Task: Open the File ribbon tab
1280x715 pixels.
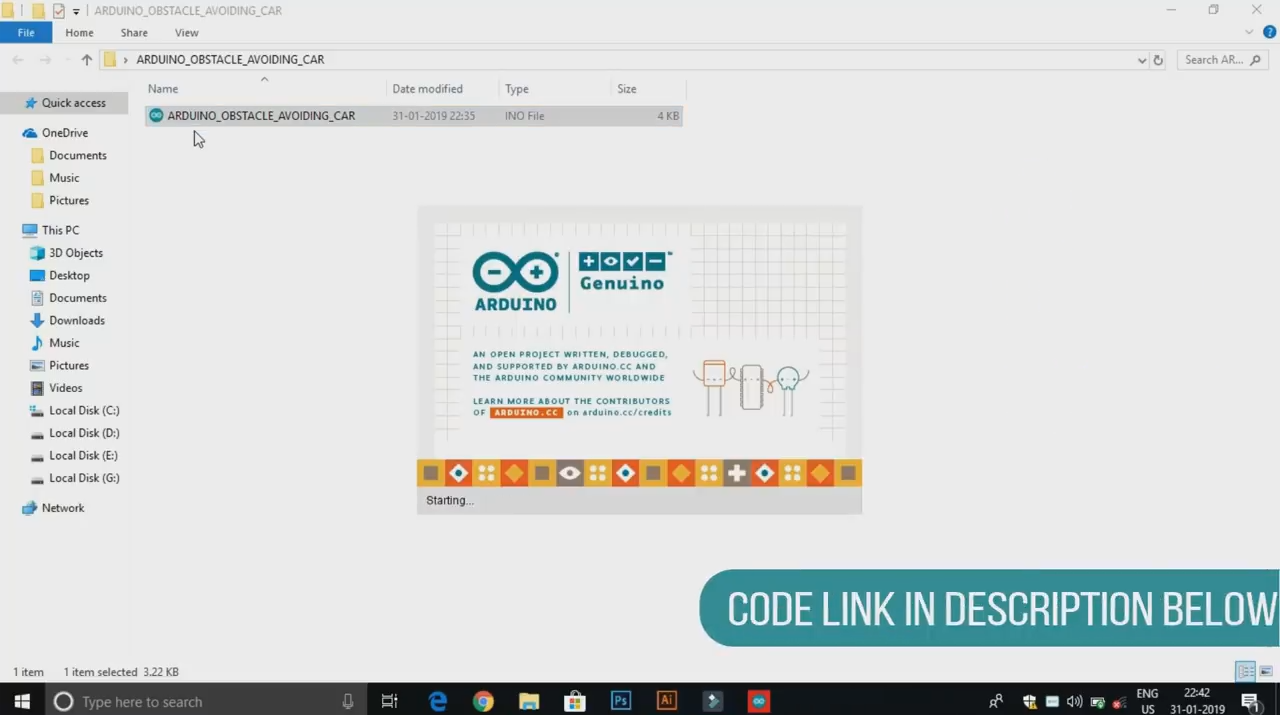Action: tap(26, 33)
